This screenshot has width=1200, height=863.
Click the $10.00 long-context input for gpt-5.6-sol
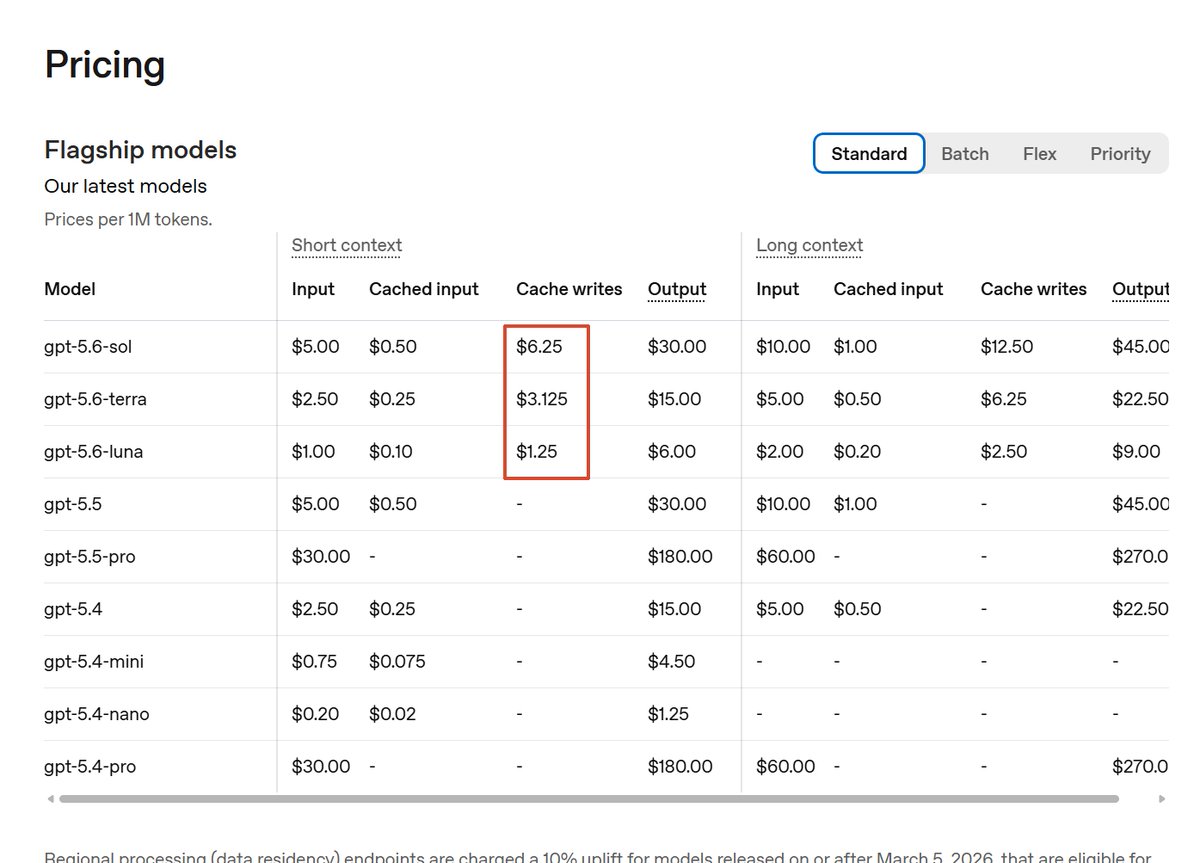[x=784, y=347]
